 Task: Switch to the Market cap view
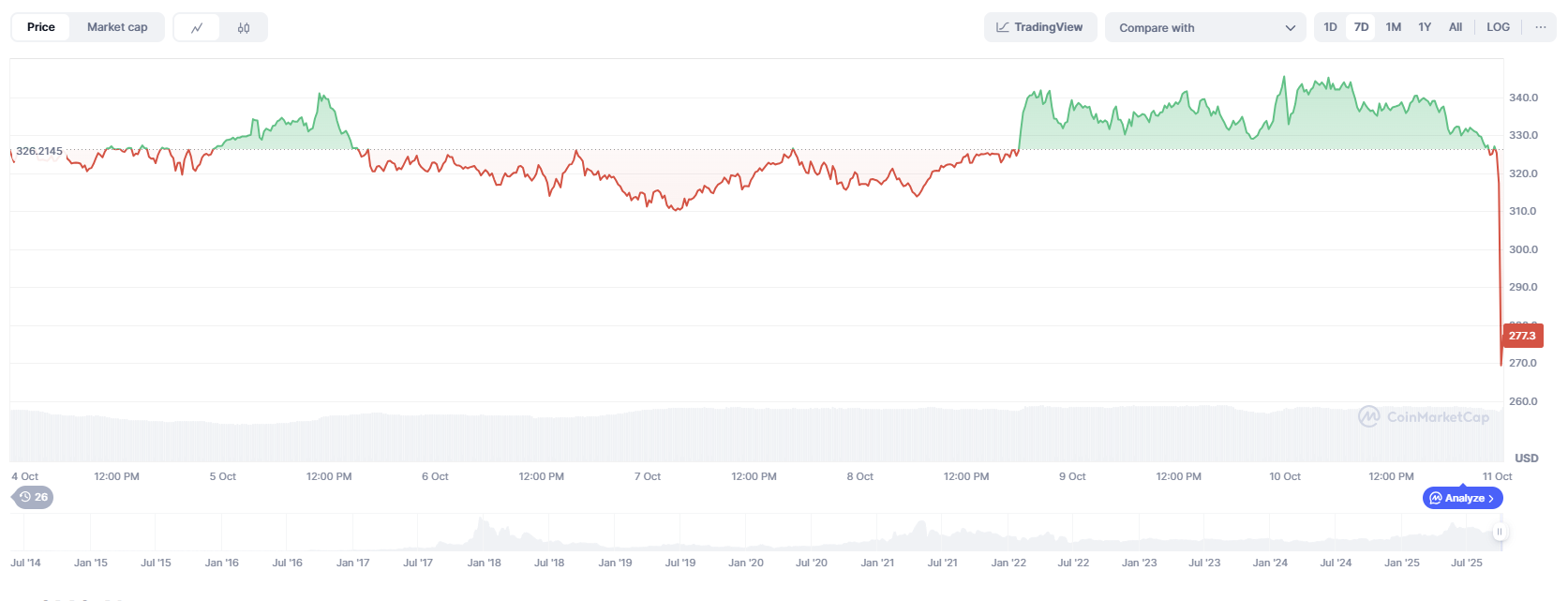117,27
